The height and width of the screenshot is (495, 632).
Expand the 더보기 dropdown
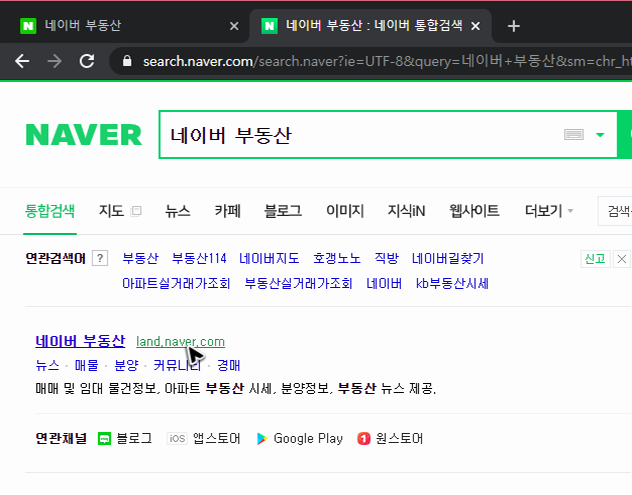[549, 211]
